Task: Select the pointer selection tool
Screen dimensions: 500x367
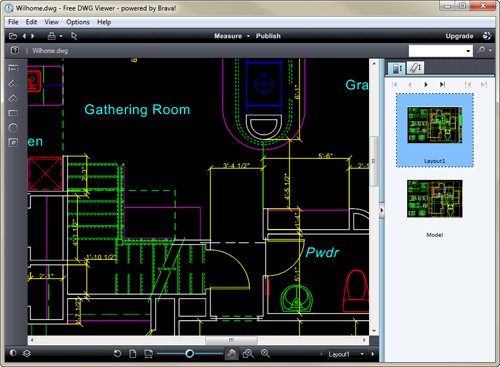Action: pos(74,36)
